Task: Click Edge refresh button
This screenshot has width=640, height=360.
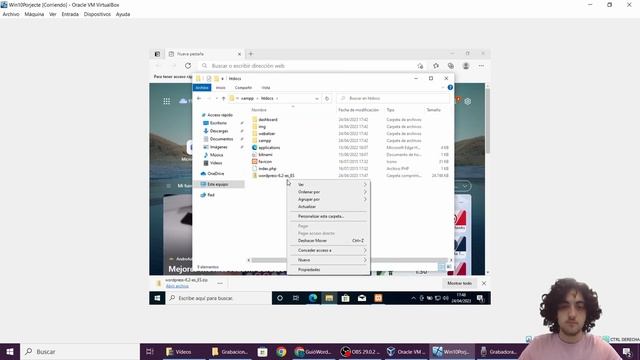Action: 188,66
